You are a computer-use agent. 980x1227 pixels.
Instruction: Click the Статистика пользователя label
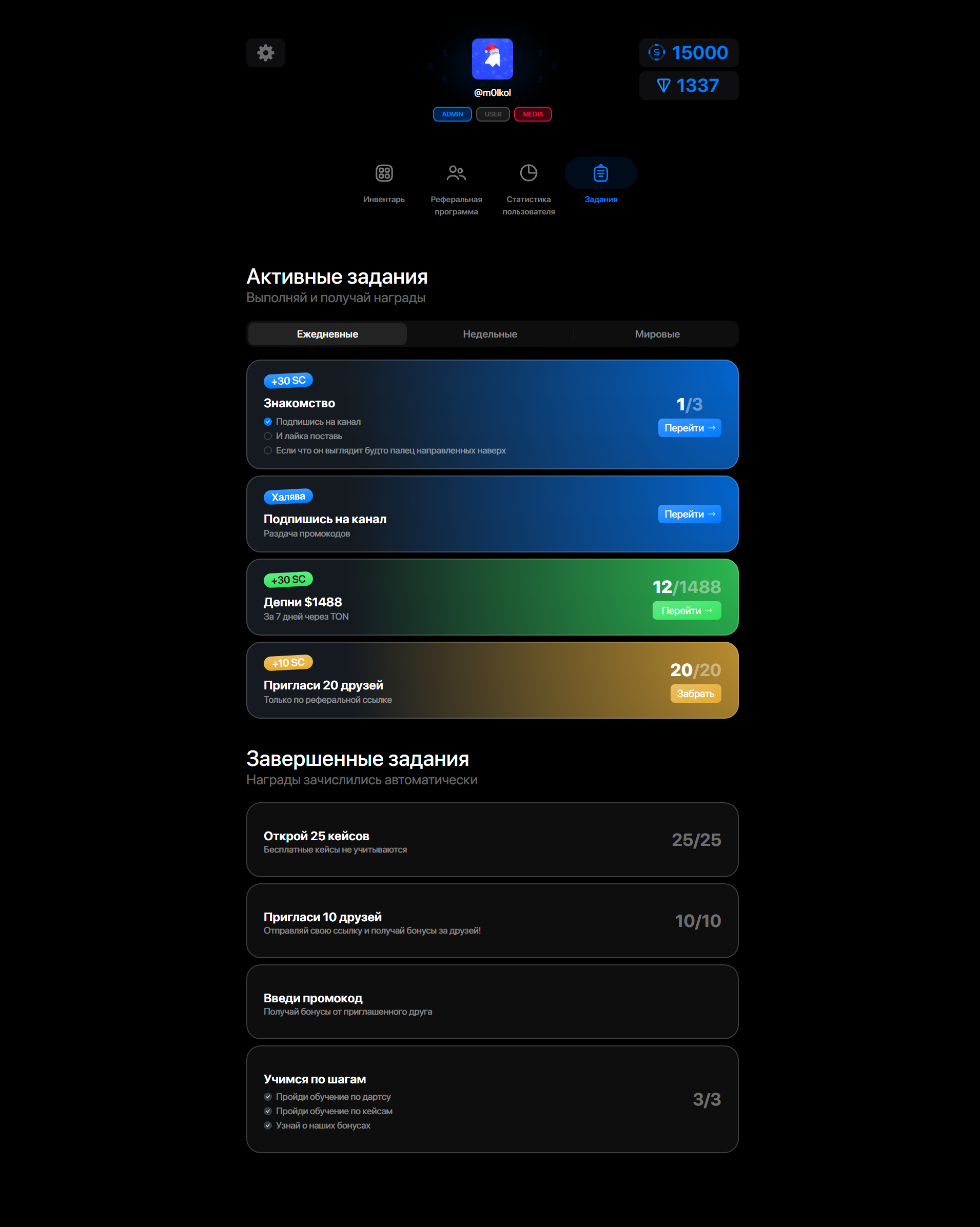pos(528,206)
